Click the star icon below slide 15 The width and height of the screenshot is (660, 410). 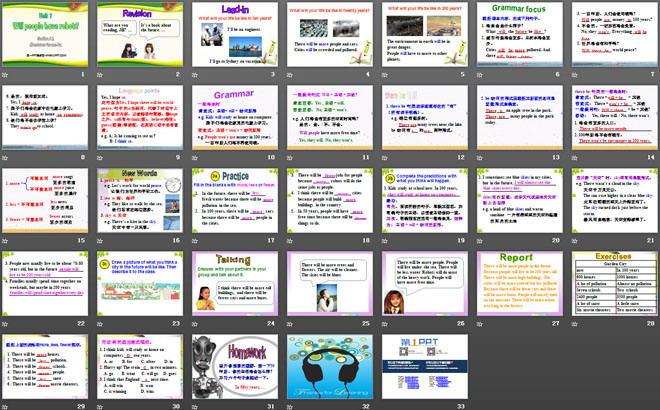coord(5,241)
